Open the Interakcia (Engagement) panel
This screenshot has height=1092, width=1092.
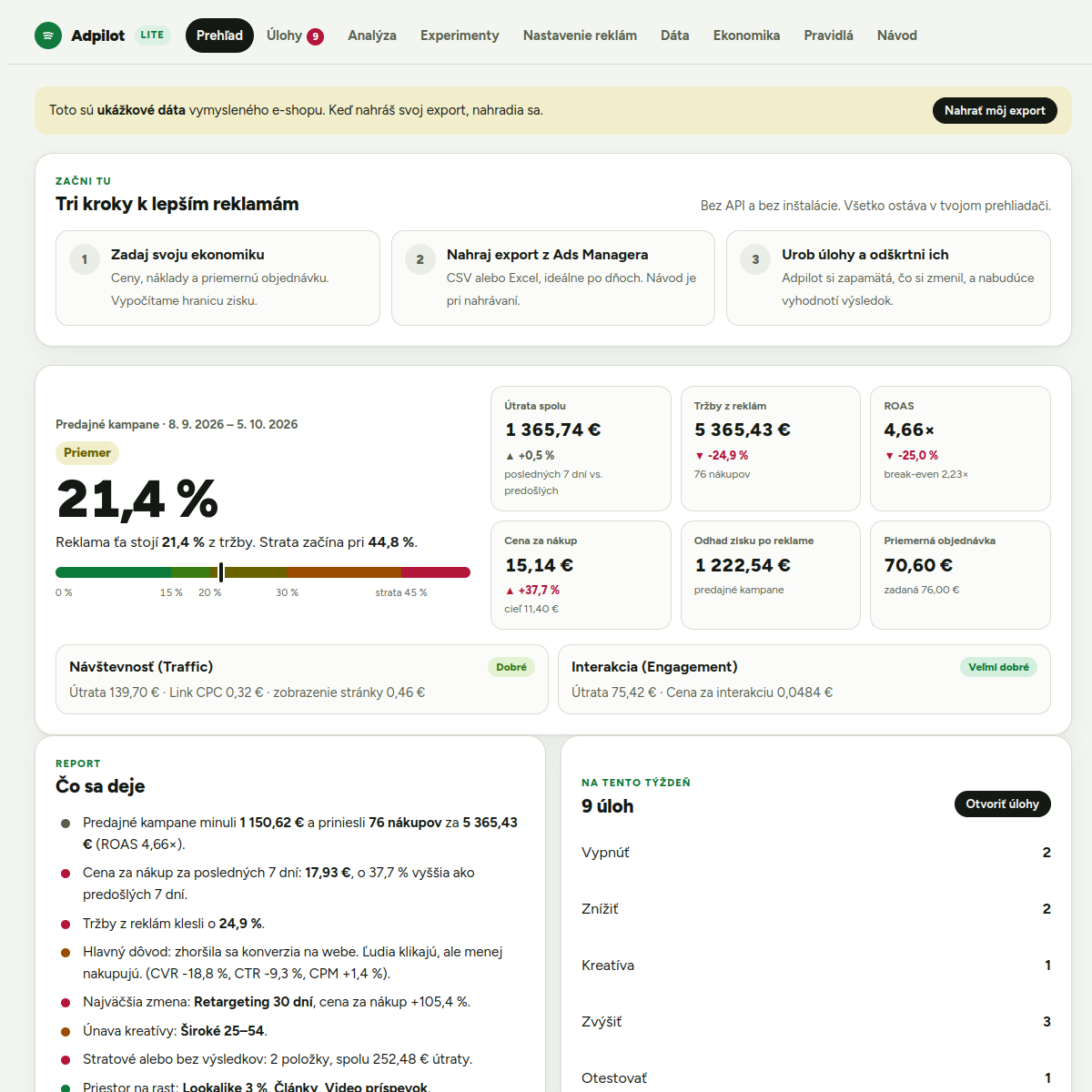804,680
